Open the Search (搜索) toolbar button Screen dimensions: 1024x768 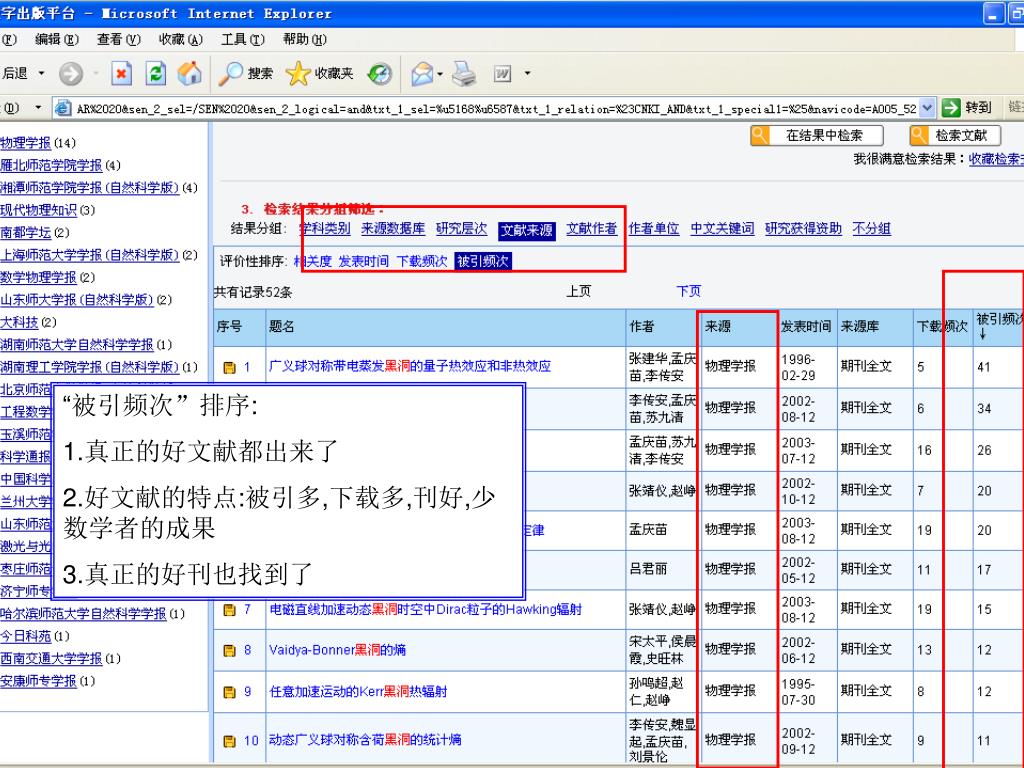coord(246,73)
